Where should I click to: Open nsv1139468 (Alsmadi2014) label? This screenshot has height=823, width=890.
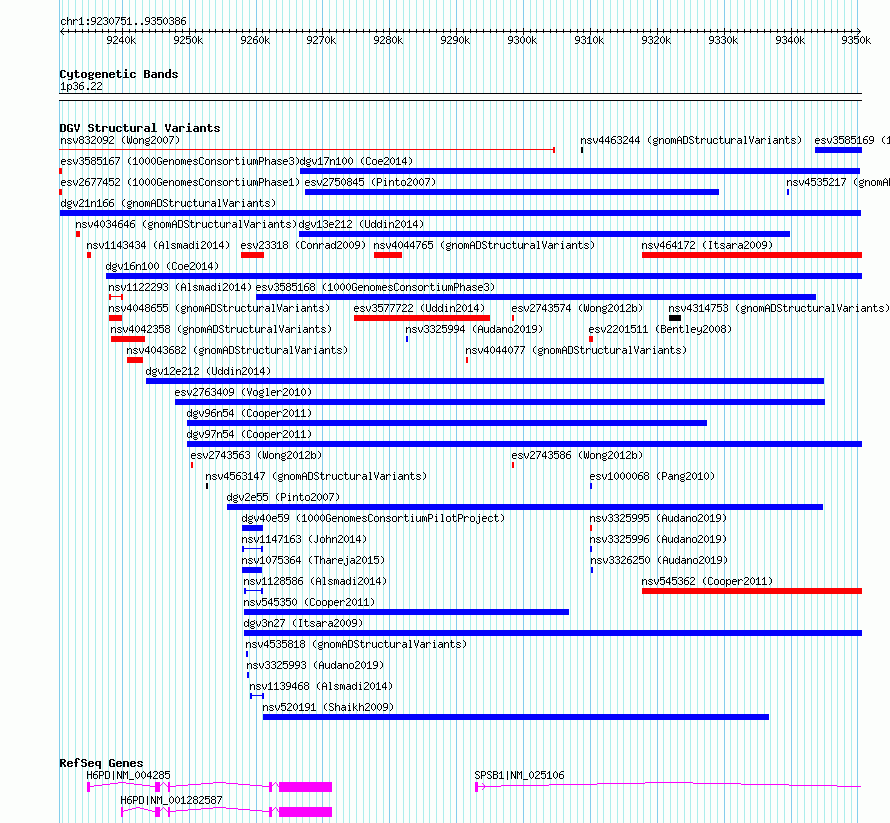(321, 686)
